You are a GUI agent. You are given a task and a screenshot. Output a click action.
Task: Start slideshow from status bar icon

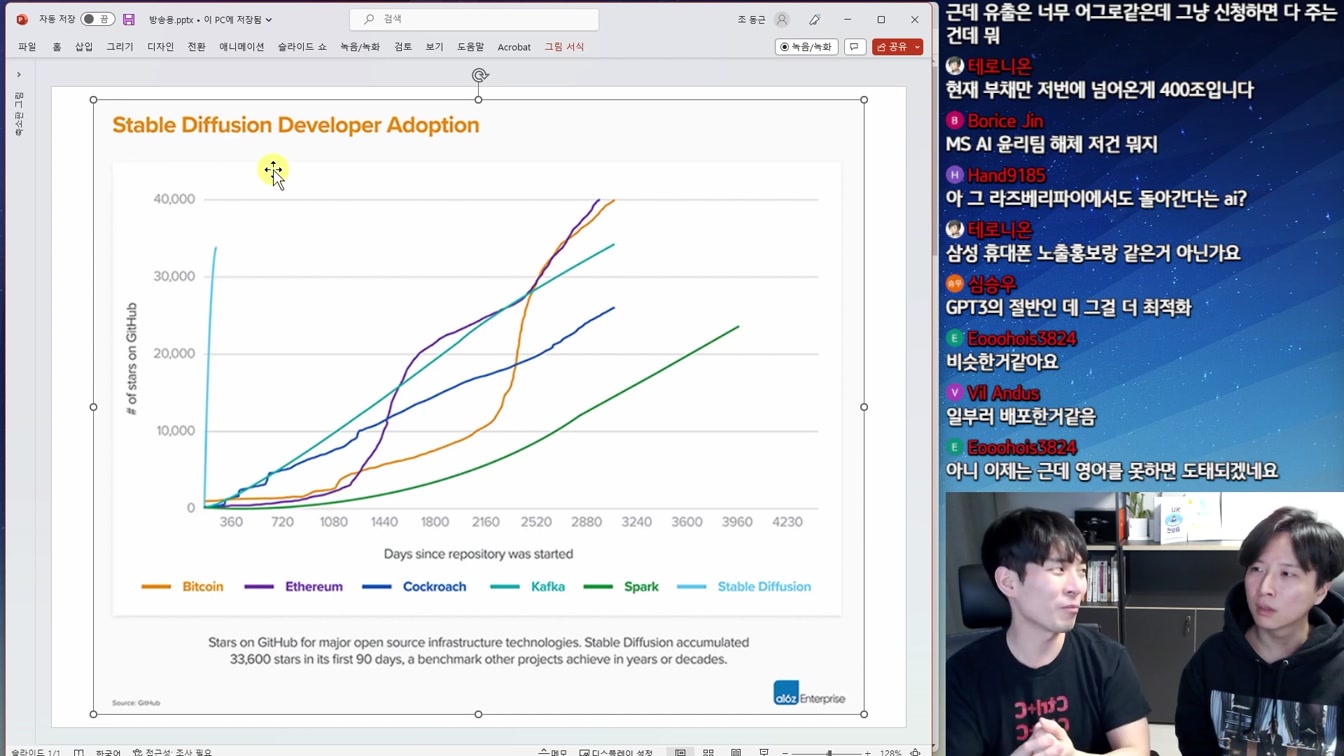pyautogui.click(x=764, y=752)
